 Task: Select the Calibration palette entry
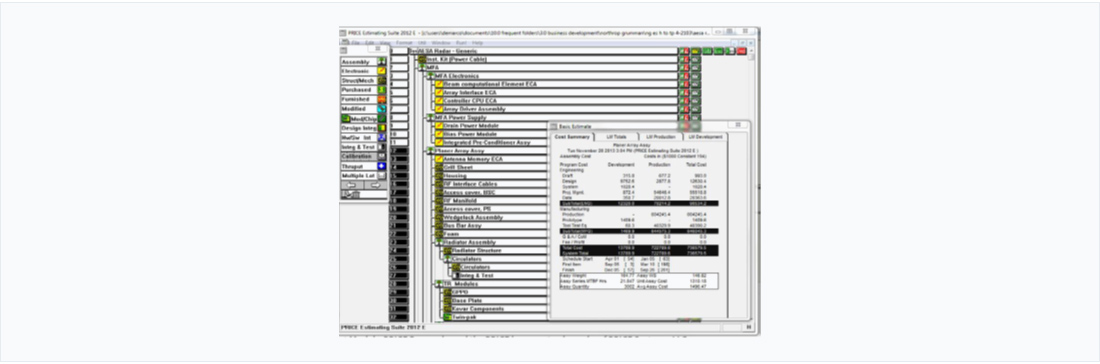363,156
